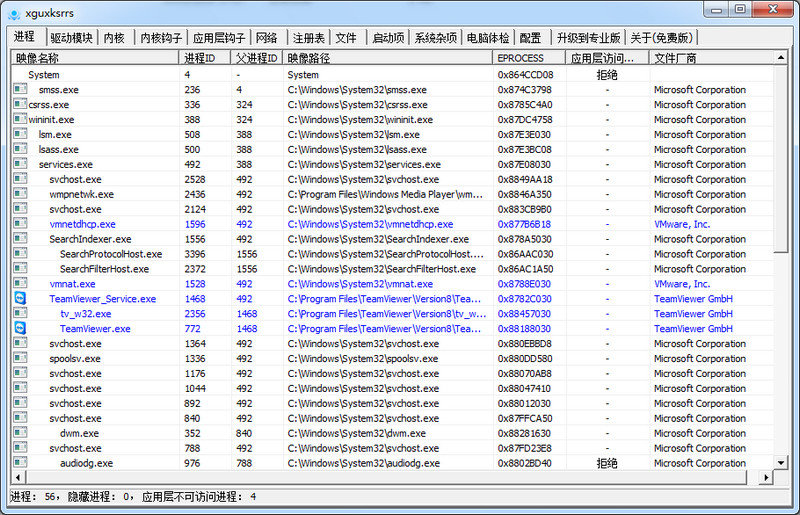The image size is (800, 515).
Task: Open the 启动项 tab
Action: point(387,38)
